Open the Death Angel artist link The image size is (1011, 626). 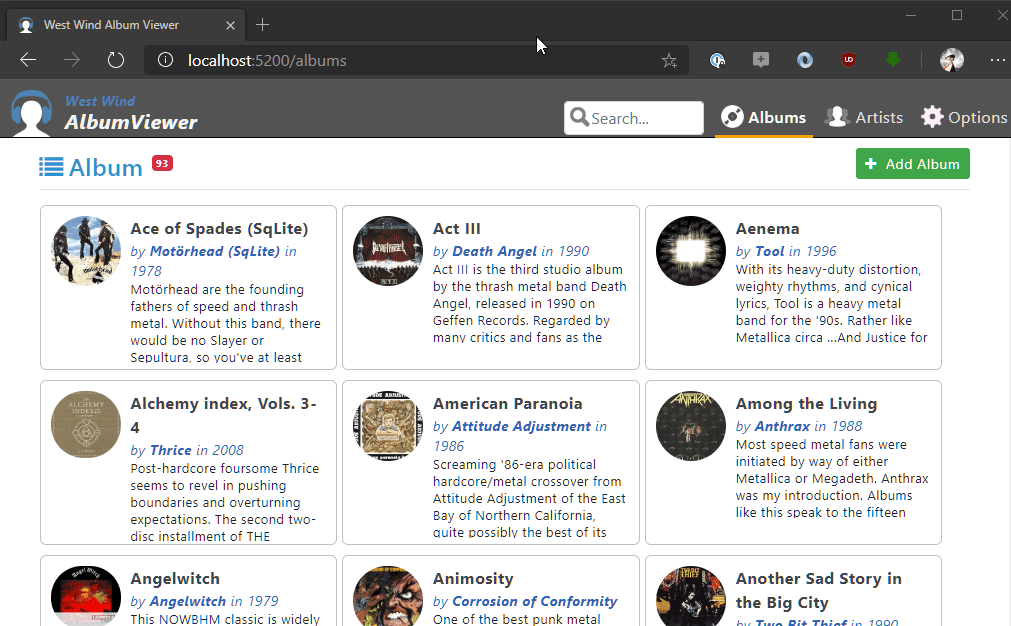[494, 251]
